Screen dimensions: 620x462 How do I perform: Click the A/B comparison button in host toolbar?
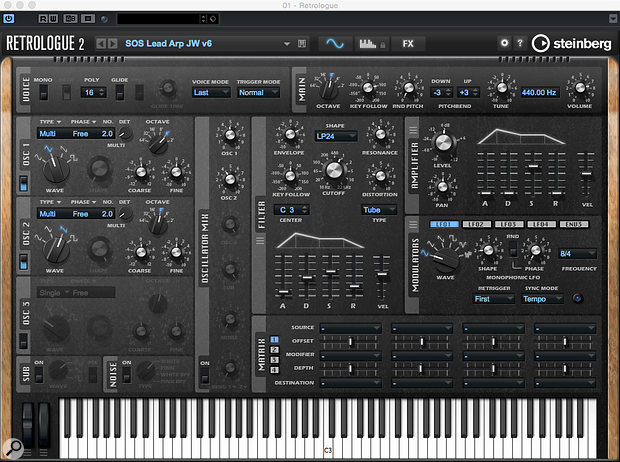pos(70,19)
